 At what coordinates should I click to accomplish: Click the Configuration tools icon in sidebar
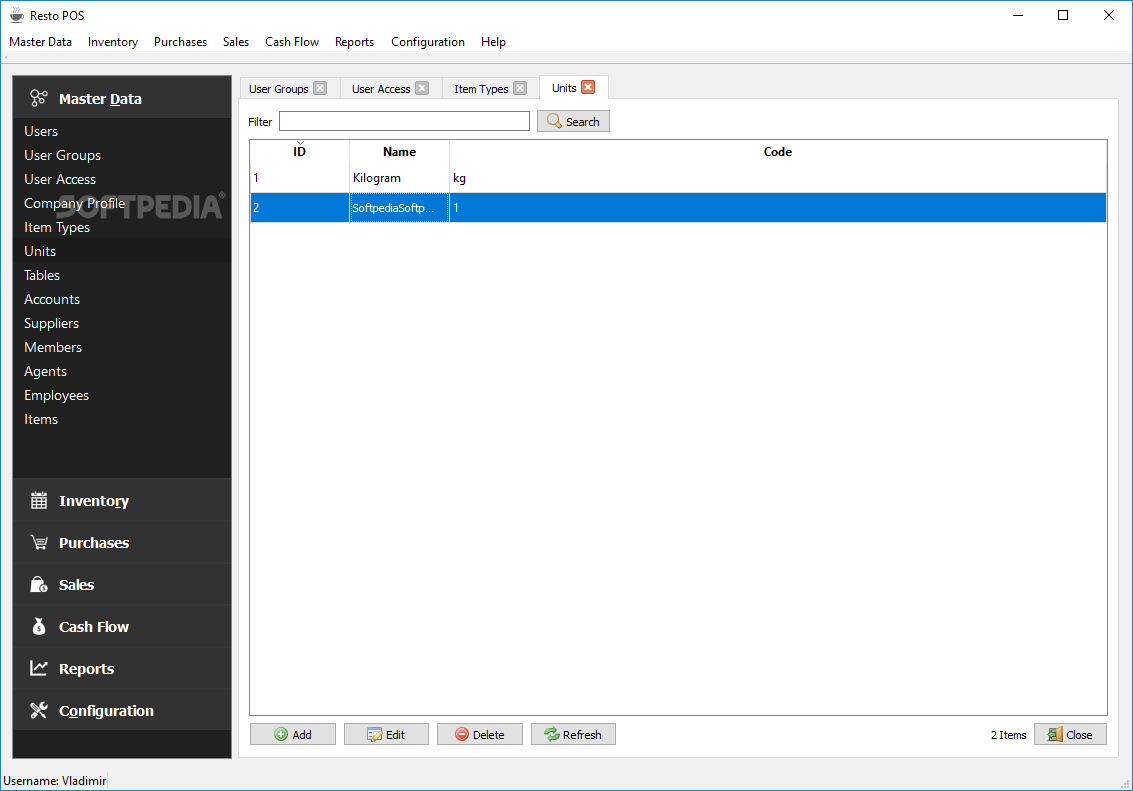pyautogui.click(x=39, y=710)
